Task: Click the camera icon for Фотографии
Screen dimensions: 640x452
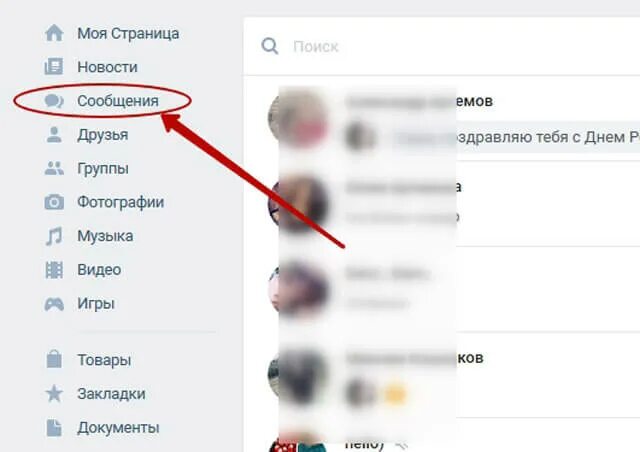Action: 54,202
